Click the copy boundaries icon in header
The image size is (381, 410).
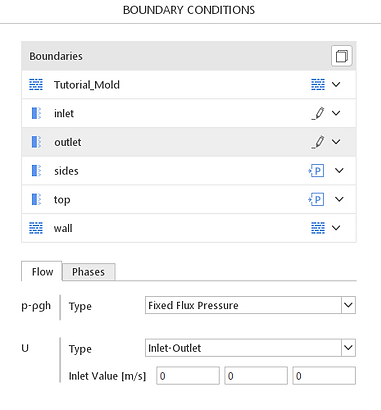(342, 56)
